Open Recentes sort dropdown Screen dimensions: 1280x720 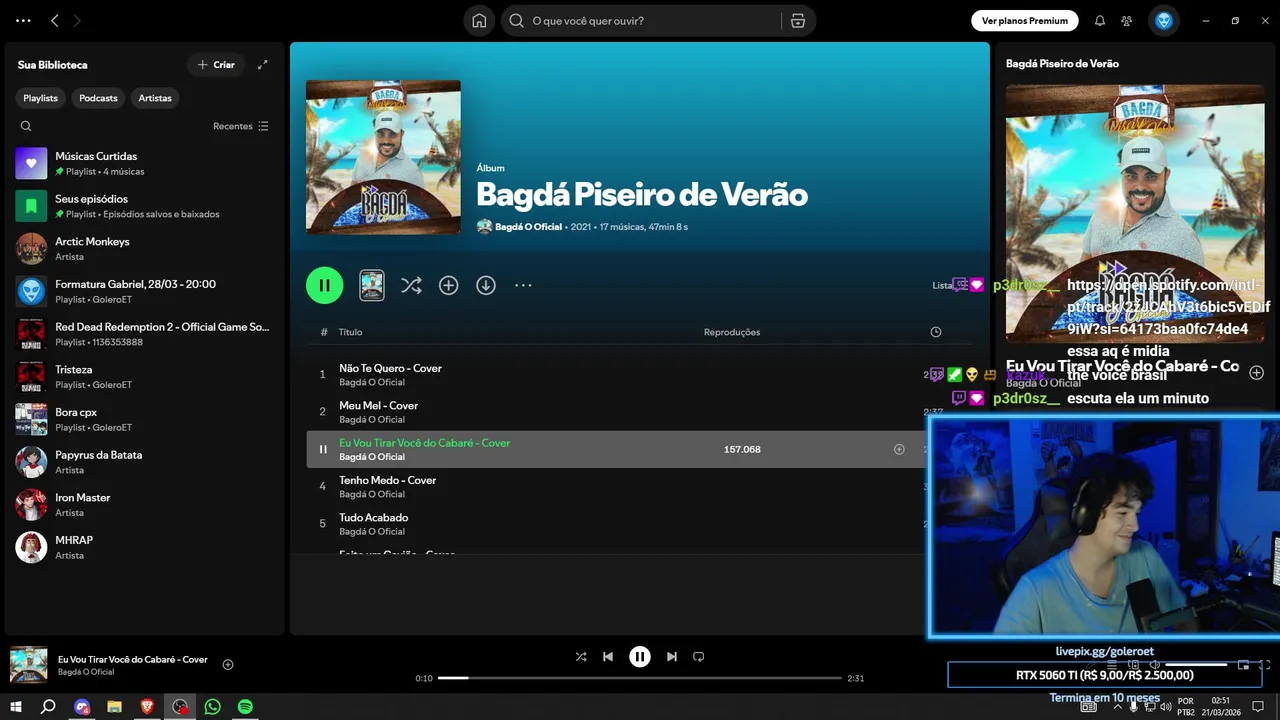[x=241, y=126]
